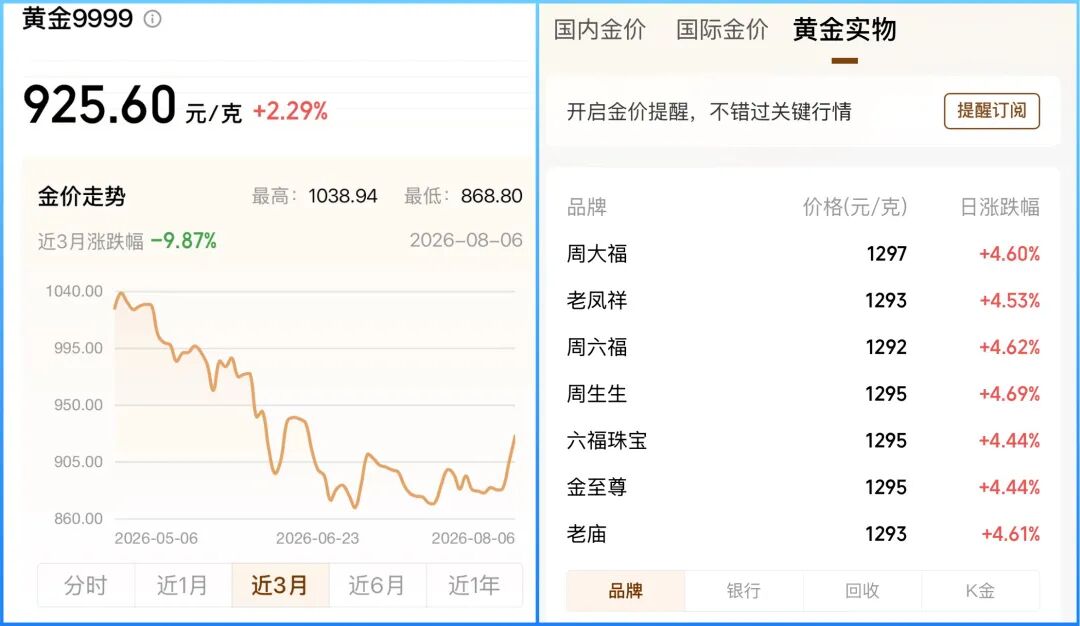Open the 国内金价 tab
Screen dimensions: 1080x626
coord(599,30)
